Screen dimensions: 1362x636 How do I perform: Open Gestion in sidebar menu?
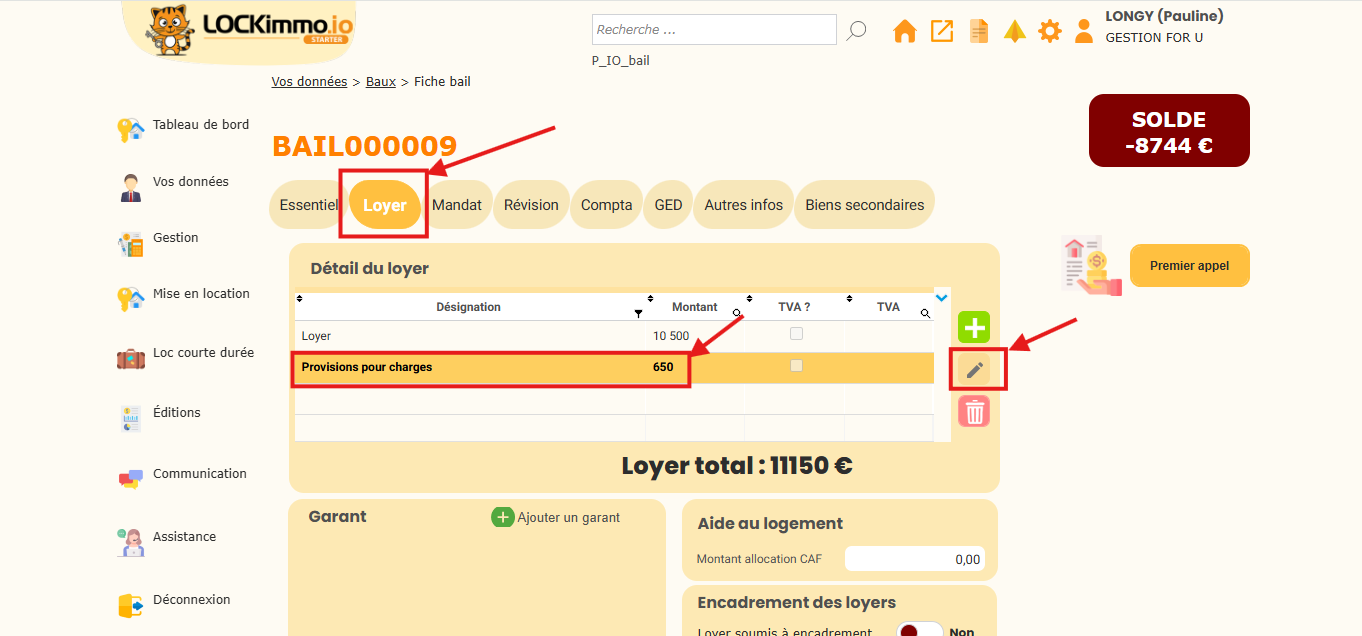tap(176, 238)
